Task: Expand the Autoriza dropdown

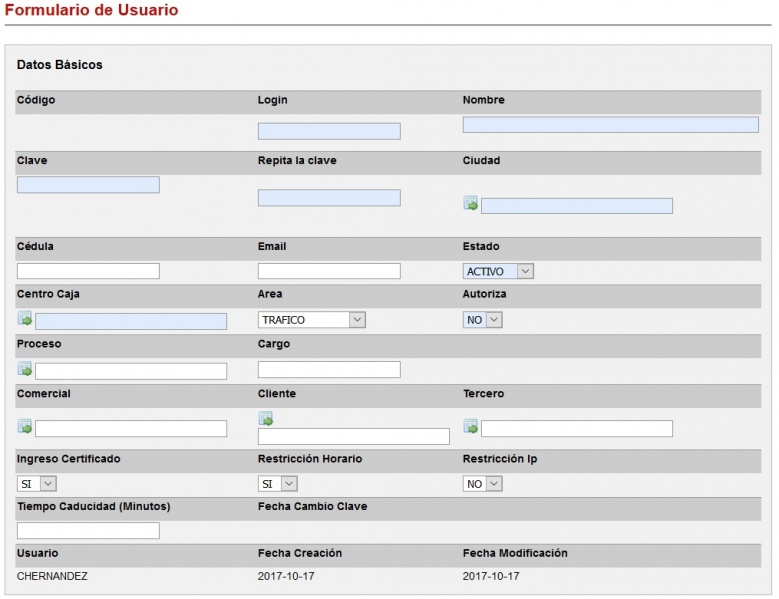Action: [482, 320]
